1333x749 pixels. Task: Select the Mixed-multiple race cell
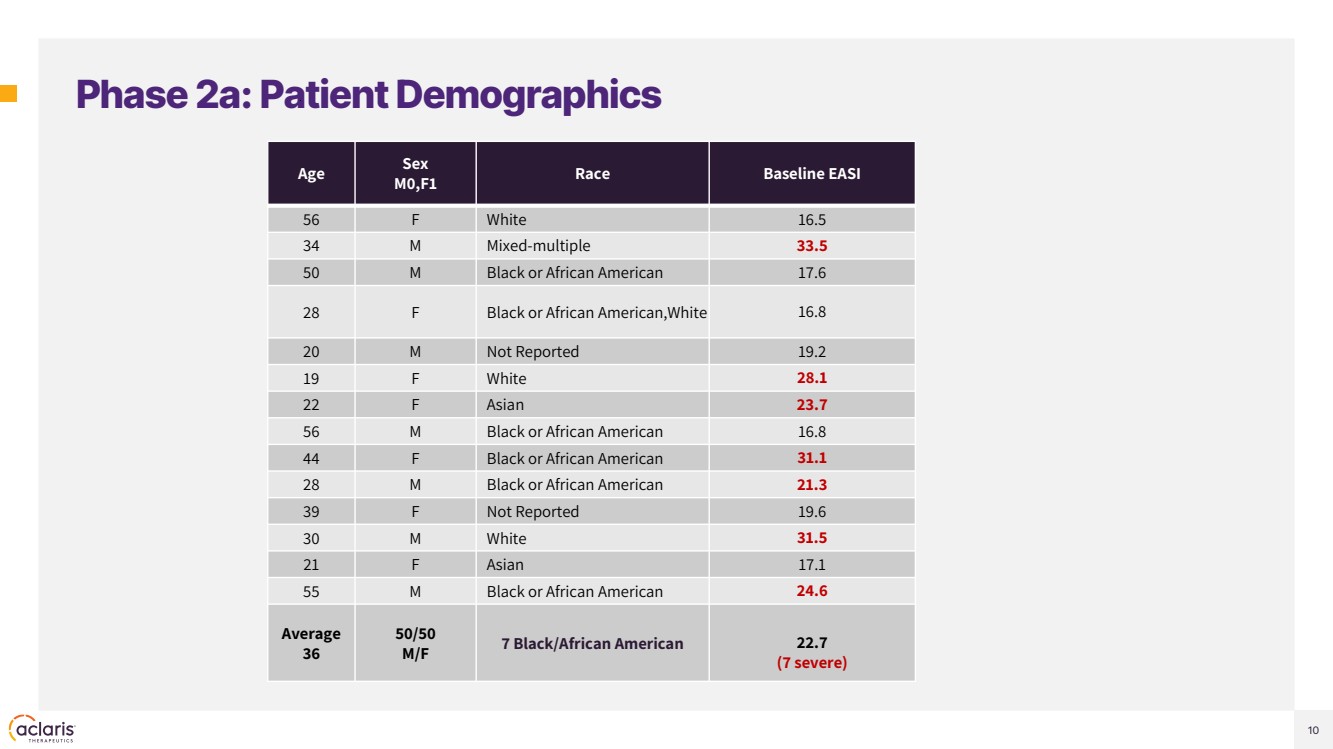tap(538, 246)
